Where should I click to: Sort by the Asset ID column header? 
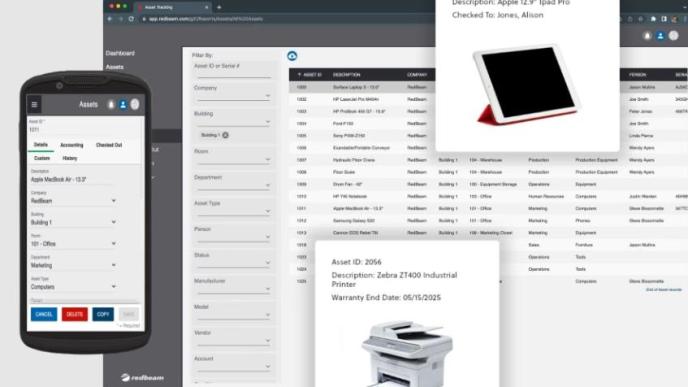[x=310, y=75]
